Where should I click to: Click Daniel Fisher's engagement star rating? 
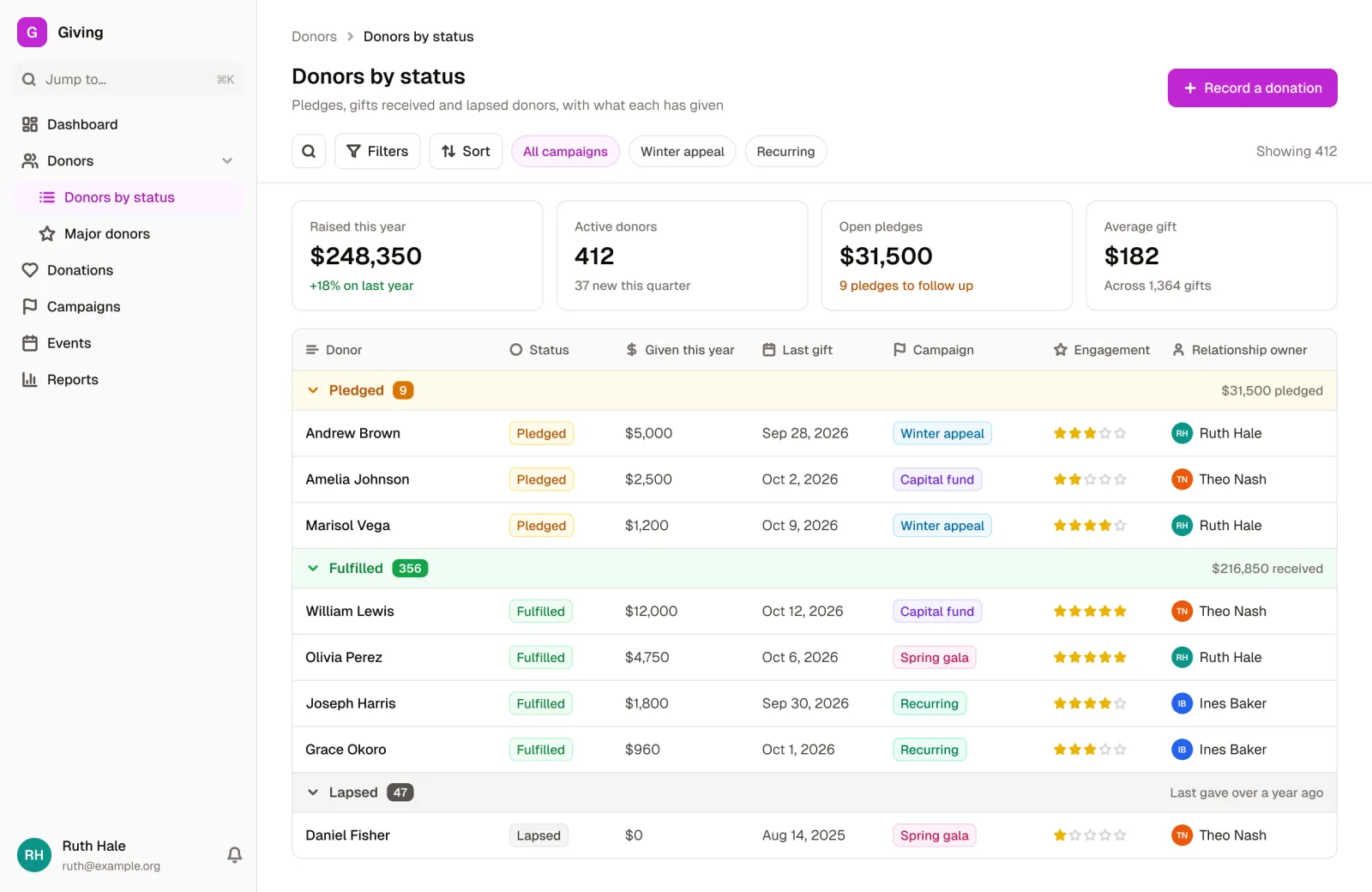tap(1090, 835)
